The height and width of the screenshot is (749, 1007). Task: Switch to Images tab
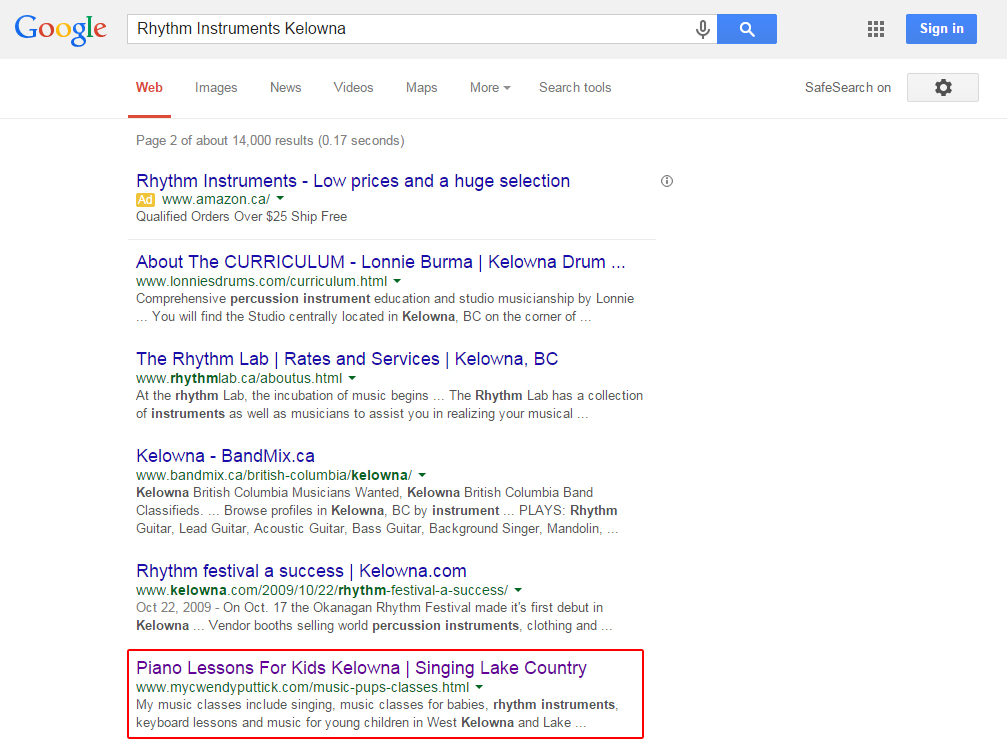216,88
